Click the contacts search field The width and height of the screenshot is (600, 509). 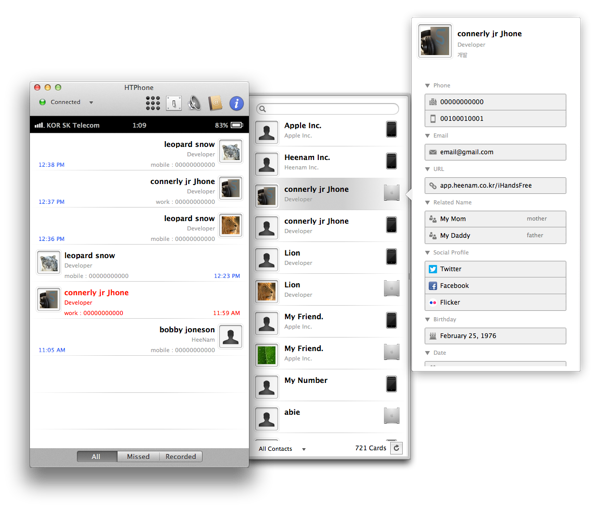click(329, 108)
